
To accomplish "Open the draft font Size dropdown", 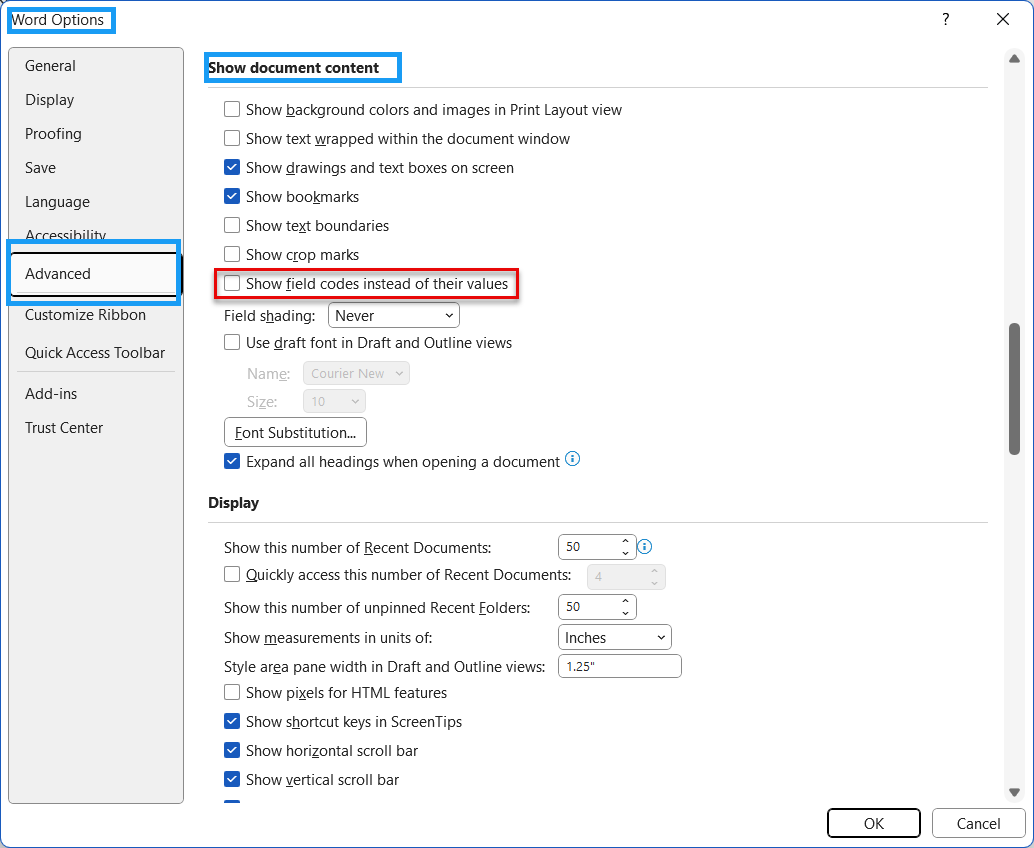I will click(x=334, y=402).
